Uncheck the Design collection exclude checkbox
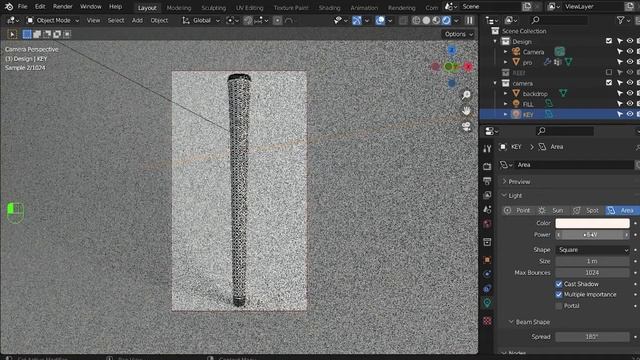This screenshot has width=640, height=360. (609, 41)
